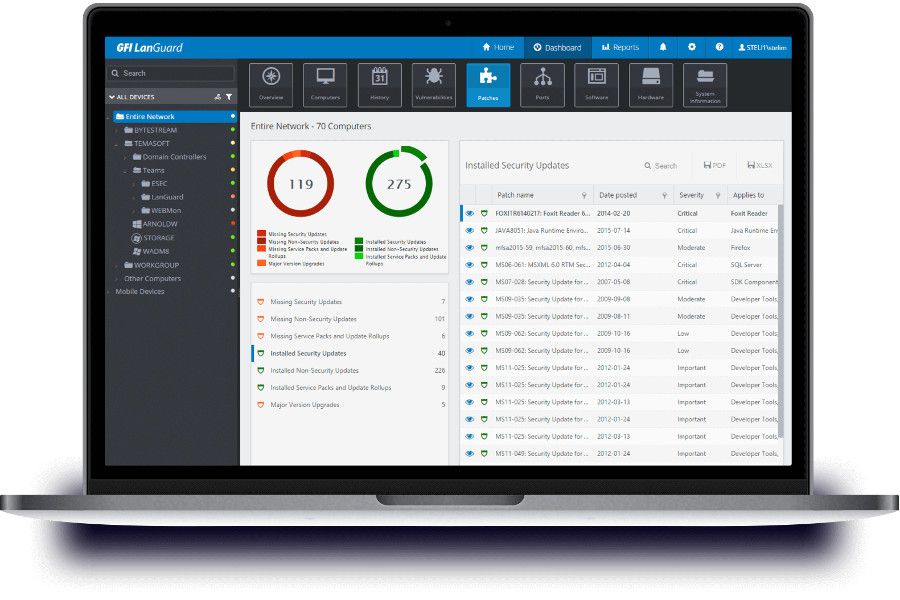
Task: Open the Computers view
Action: click(325, 85)
